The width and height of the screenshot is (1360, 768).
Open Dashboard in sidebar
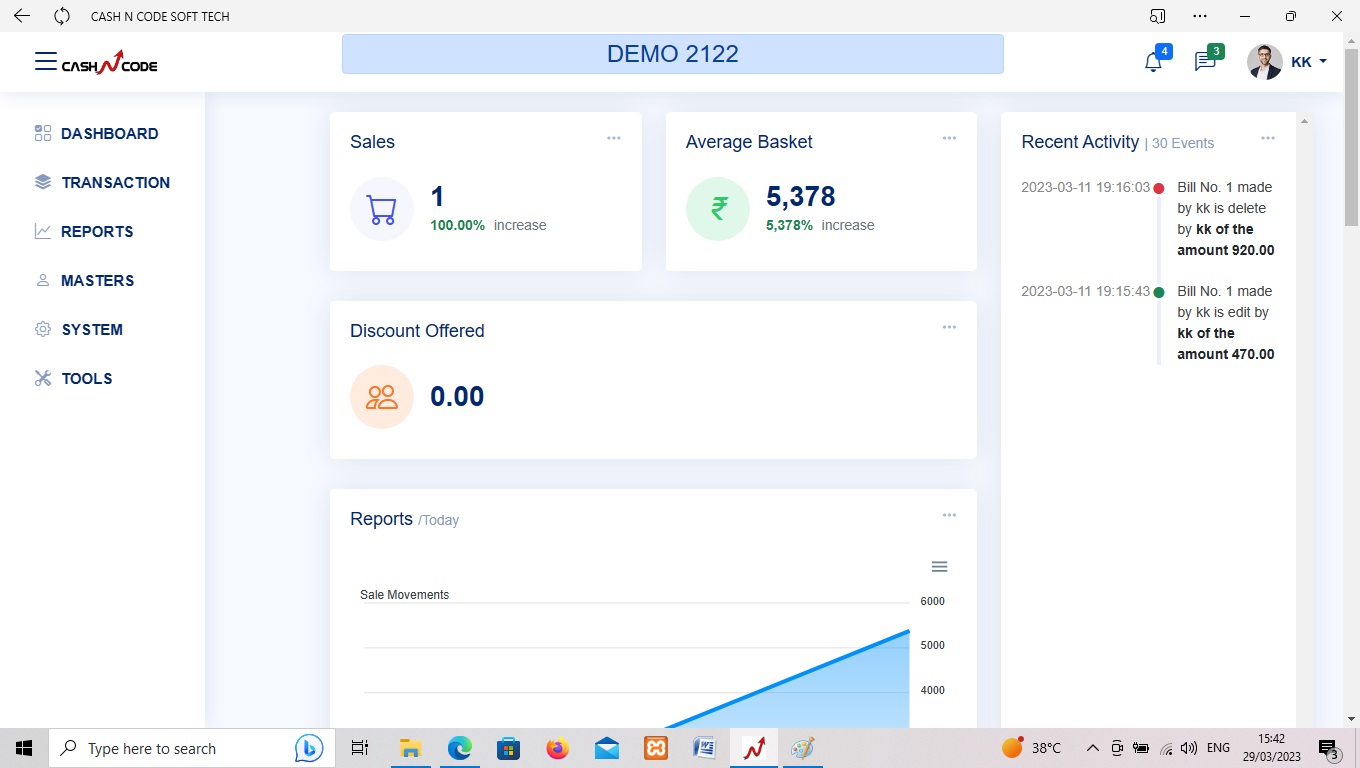(109, 134)
